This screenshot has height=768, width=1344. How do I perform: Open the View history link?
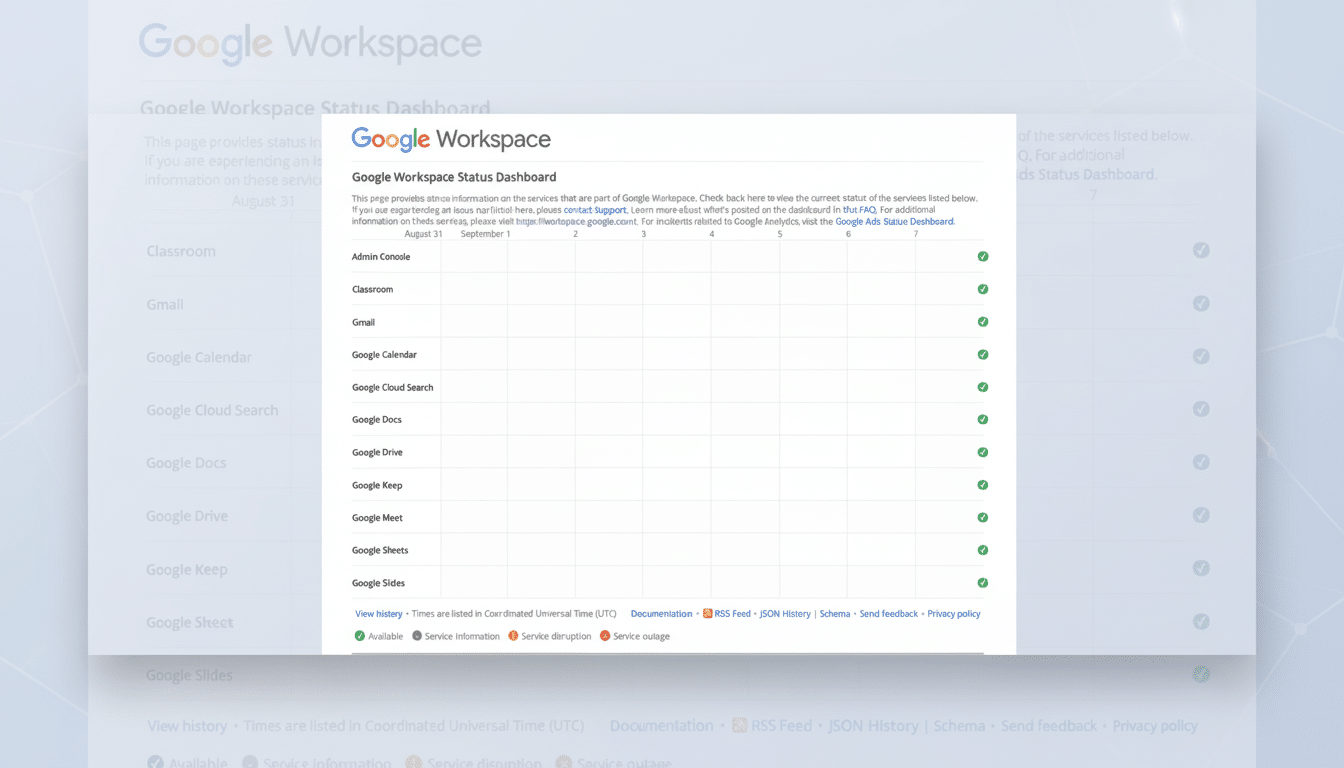pos(378,613)
